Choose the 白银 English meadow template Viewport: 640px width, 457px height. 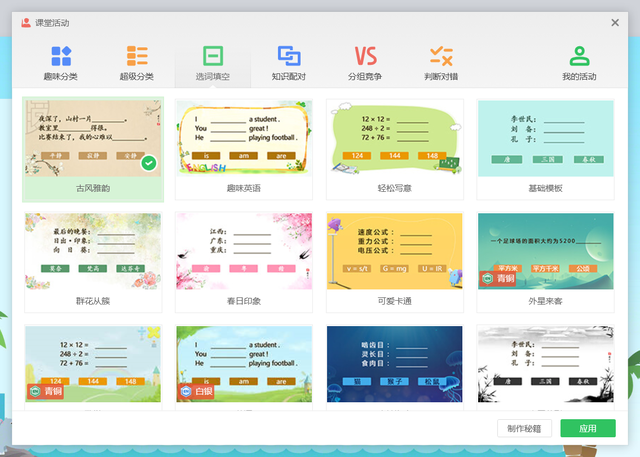tap(244, 364)
